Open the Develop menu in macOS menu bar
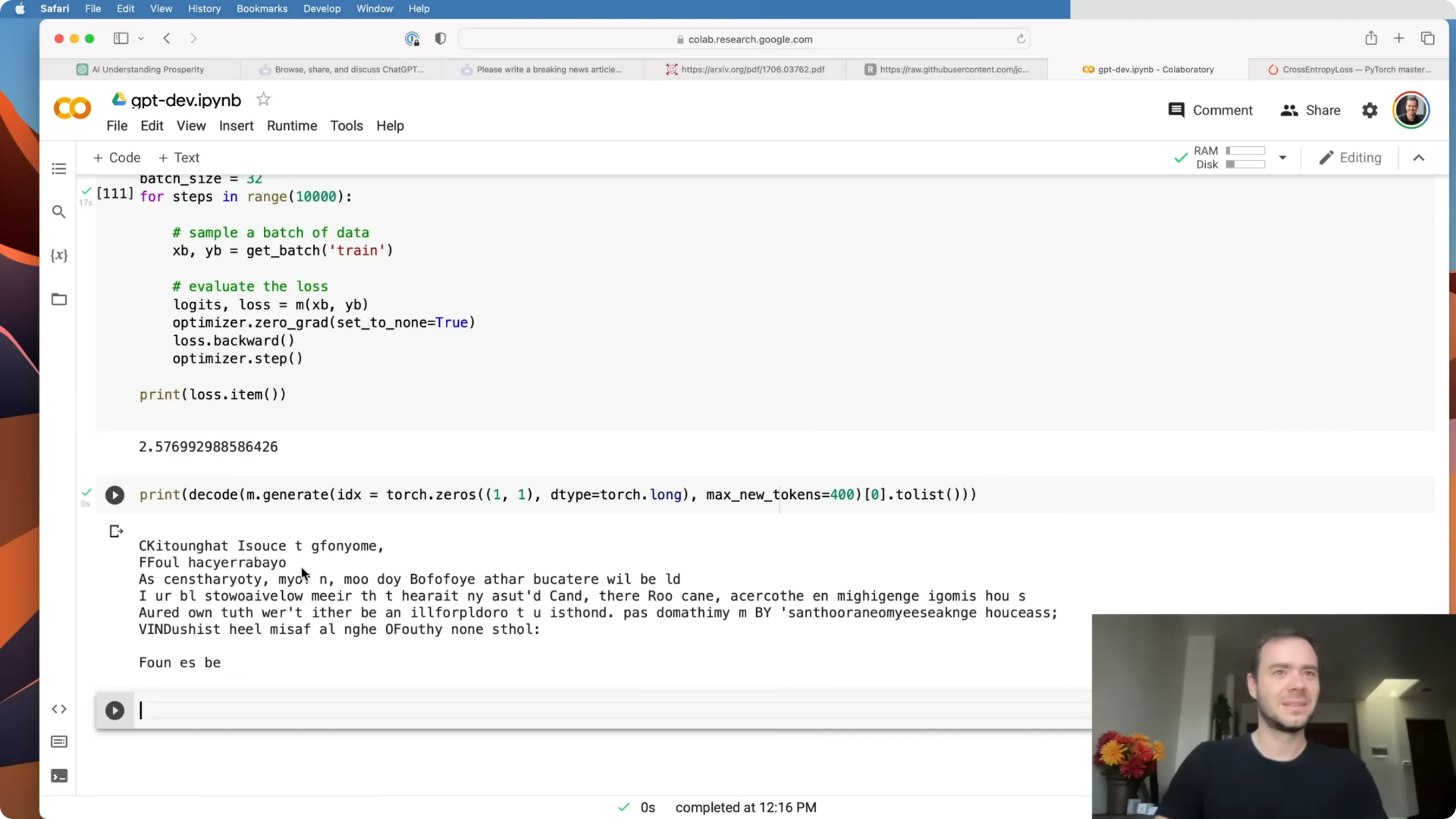Viewport: 1456px width, 819px height. tap(322, 9)
